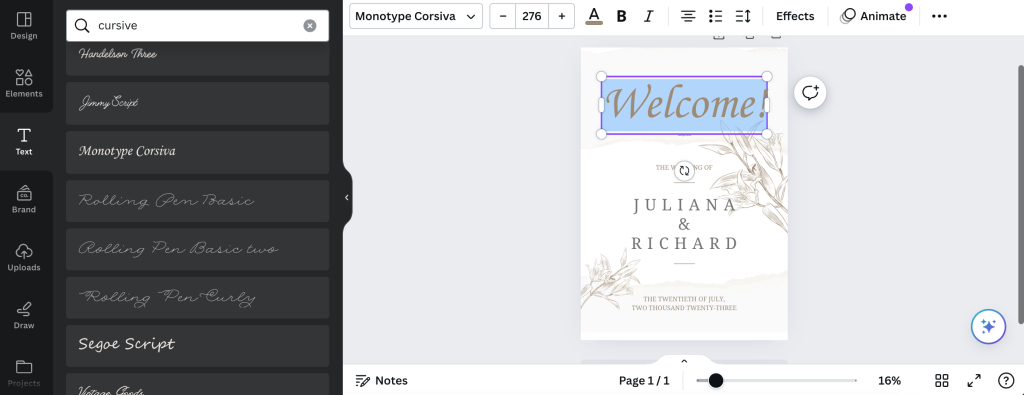This screenshot has height=395, width=1024.
Task: Open the help question mark
Action: tap(1006, 381)
